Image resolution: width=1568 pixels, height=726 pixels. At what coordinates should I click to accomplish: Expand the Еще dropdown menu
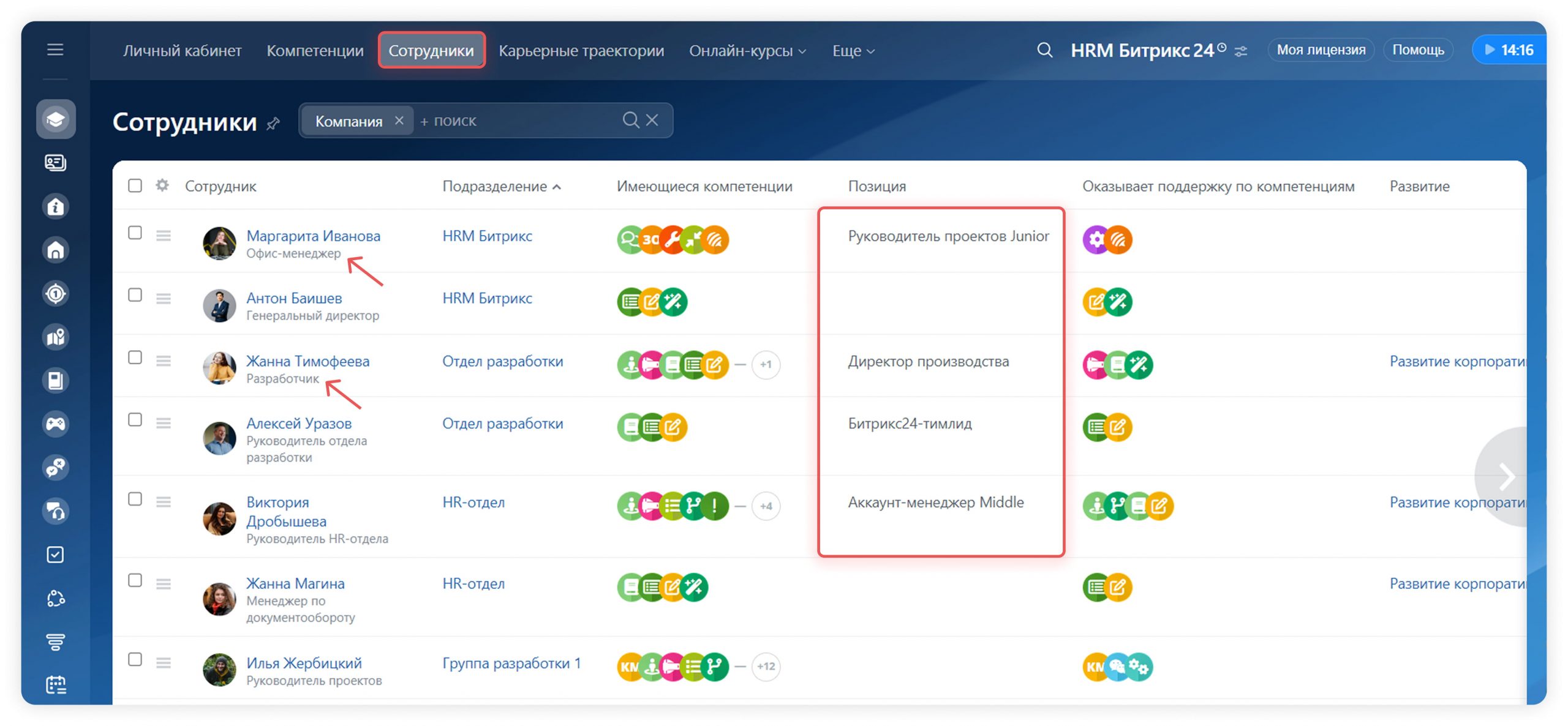tap(853, 51)
